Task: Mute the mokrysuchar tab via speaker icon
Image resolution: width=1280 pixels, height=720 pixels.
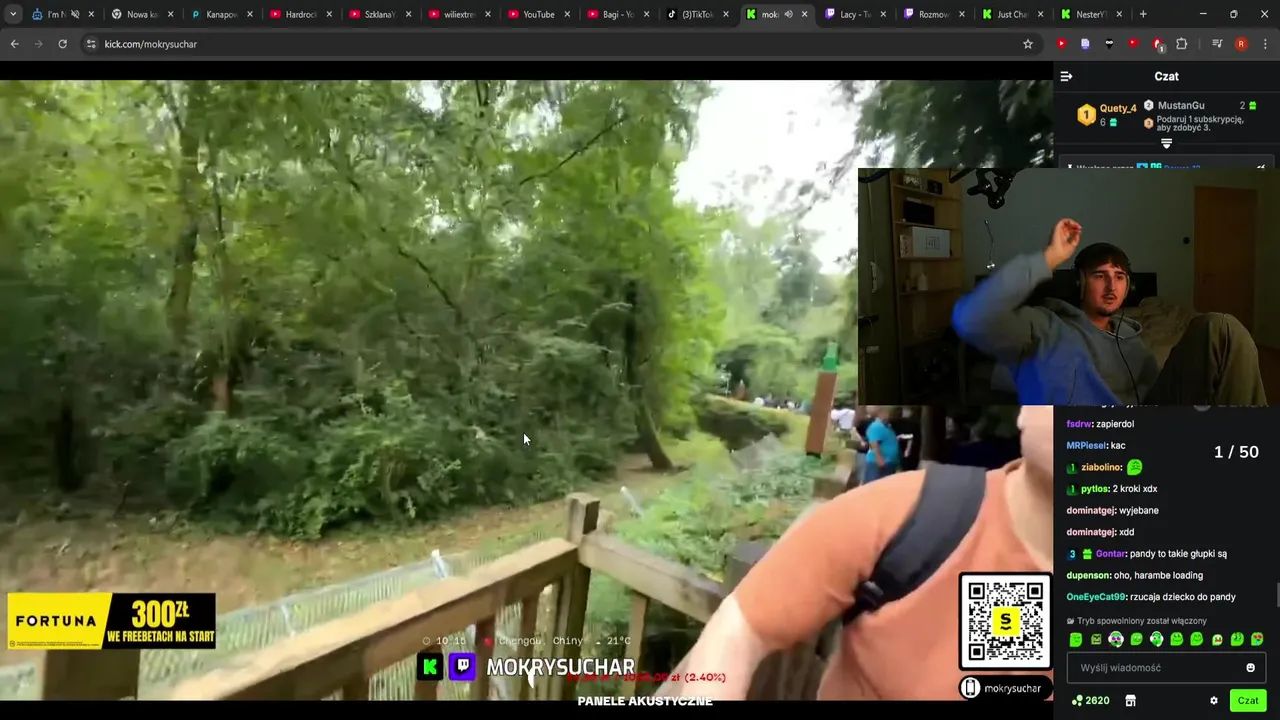Action: point(788,14)
